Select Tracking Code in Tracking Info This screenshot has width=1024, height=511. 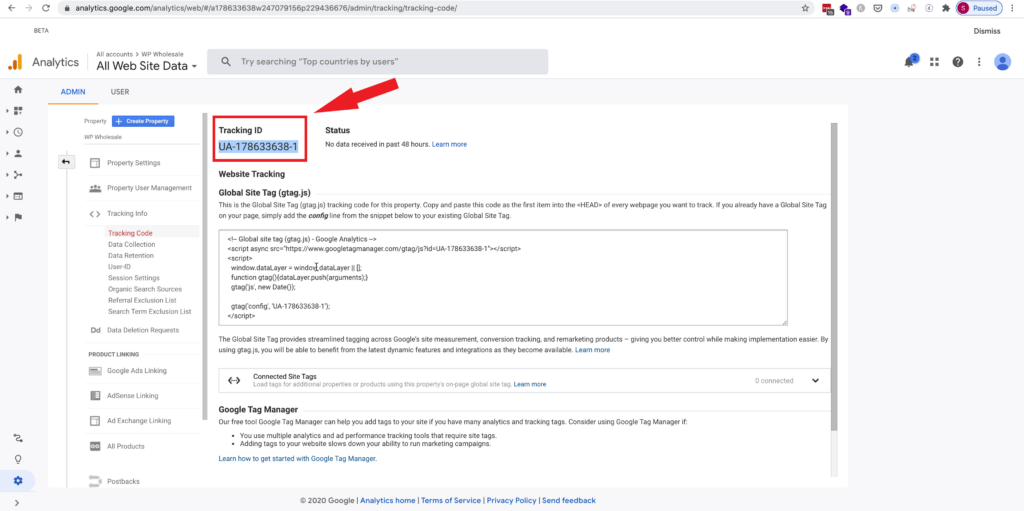130,233
